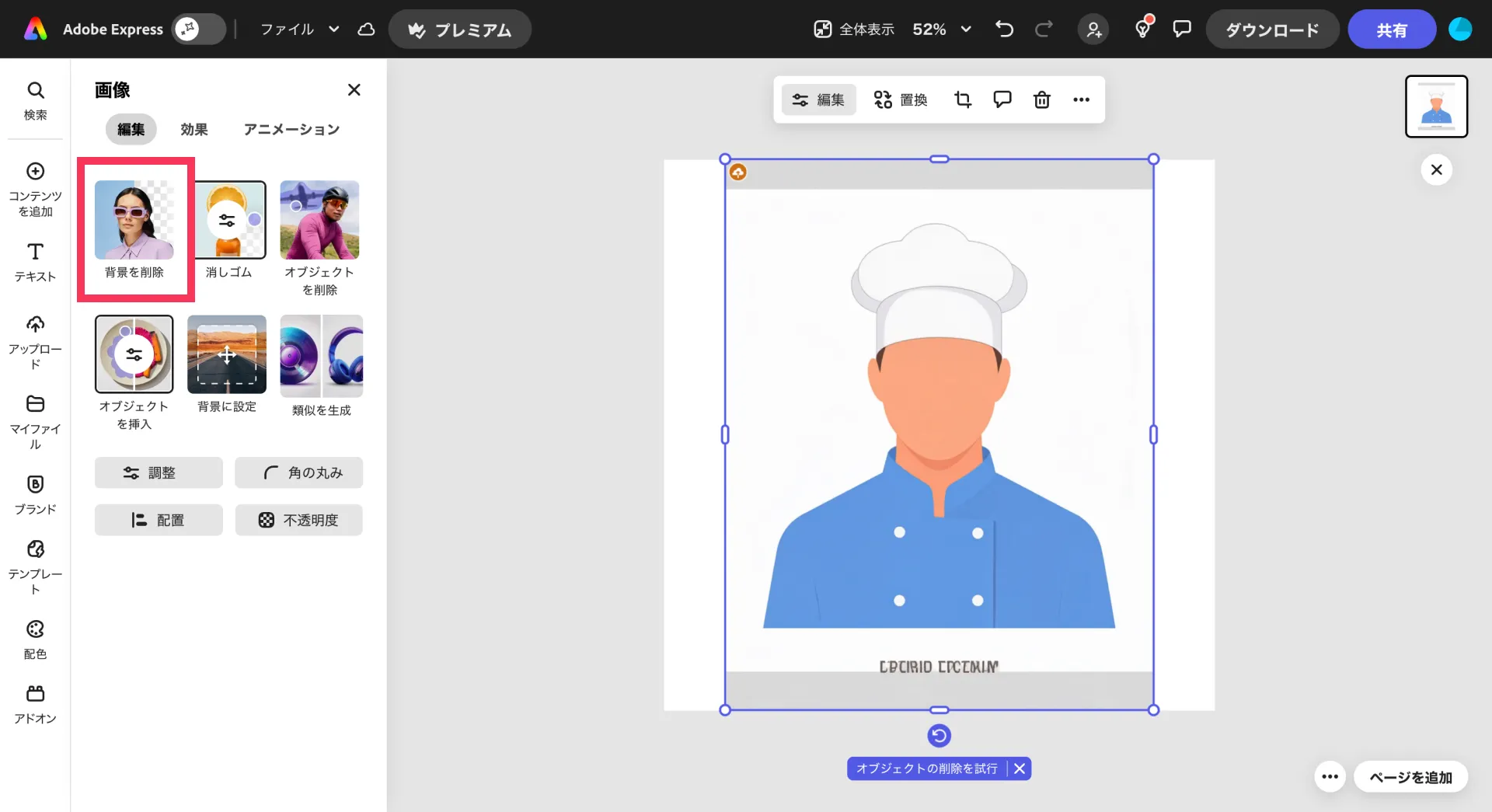
Task: Open the lightbulb tips icon
Action: point(1142,30)
